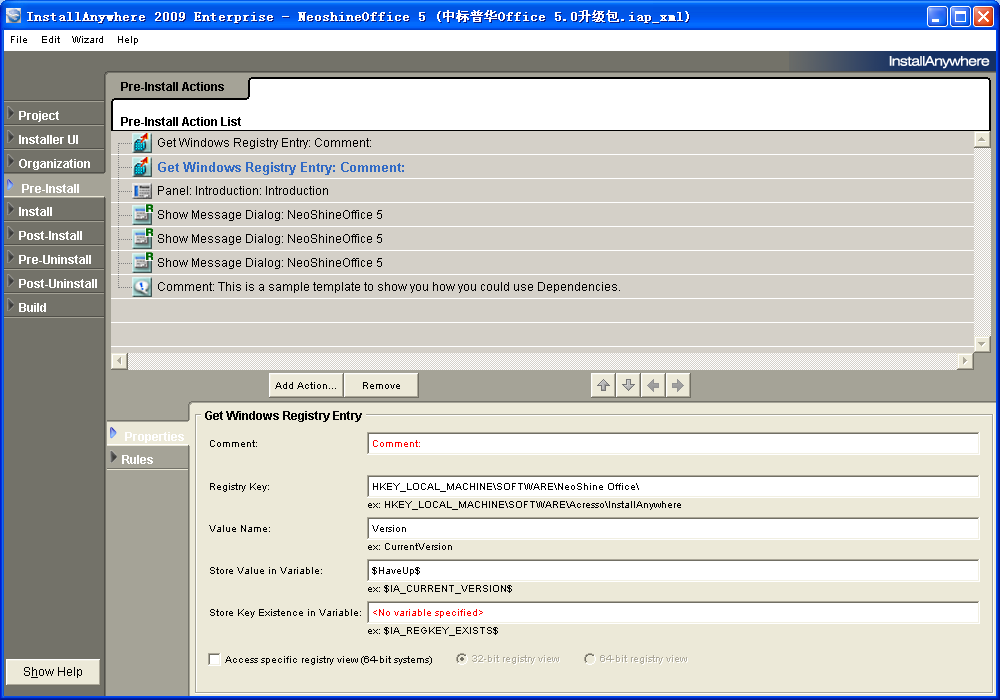Open the Edit menu
1000x700 pixels.
click(50, 40)
